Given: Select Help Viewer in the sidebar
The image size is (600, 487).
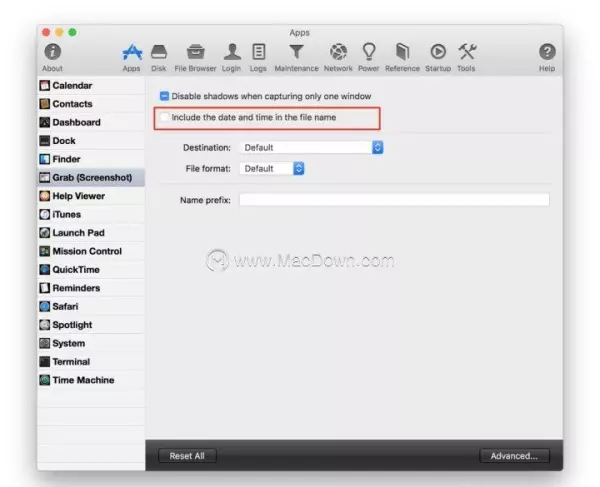Looking at the screenshot, I should pyautogui.click(x=91, y=195).
